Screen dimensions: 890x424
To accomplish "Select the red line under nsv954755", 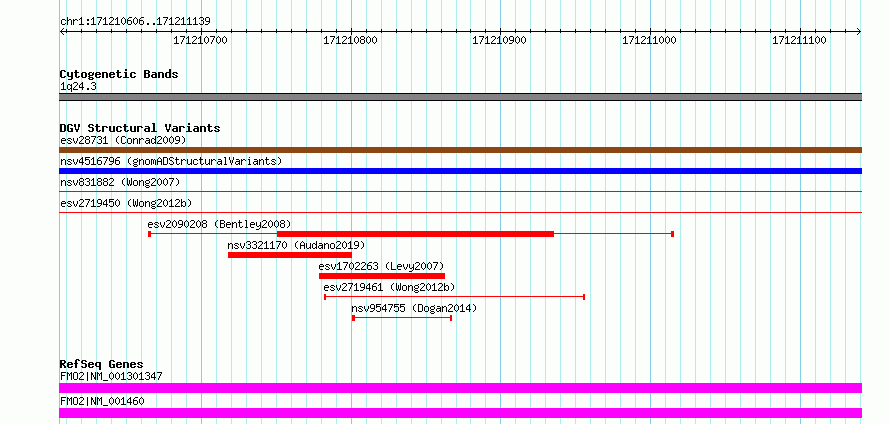I will [402, 318].
